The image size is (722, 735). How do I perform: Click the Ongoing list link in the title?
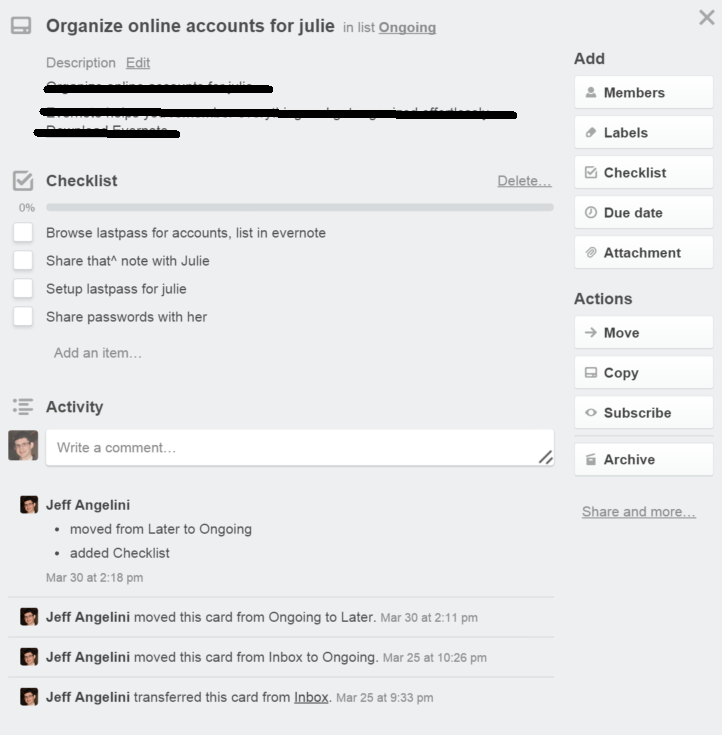coord(407,28)
